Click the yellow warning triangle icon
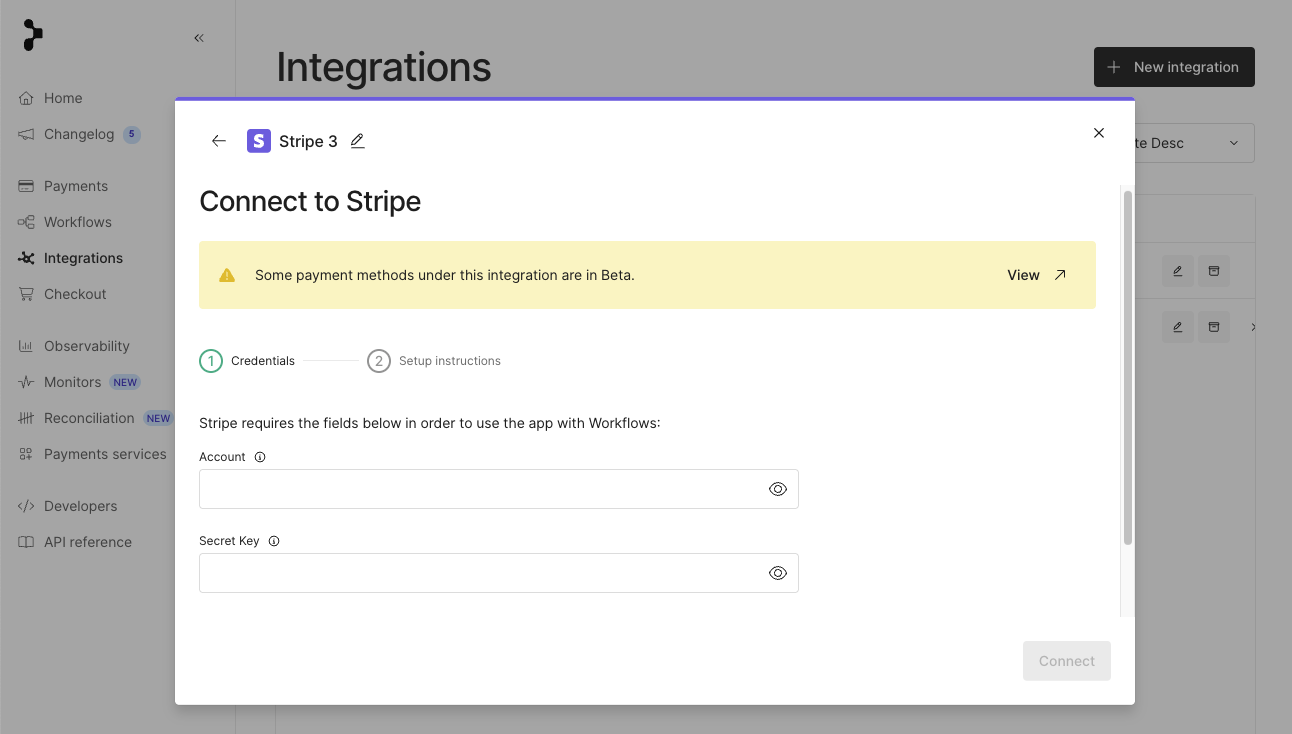 pos(227,275)
